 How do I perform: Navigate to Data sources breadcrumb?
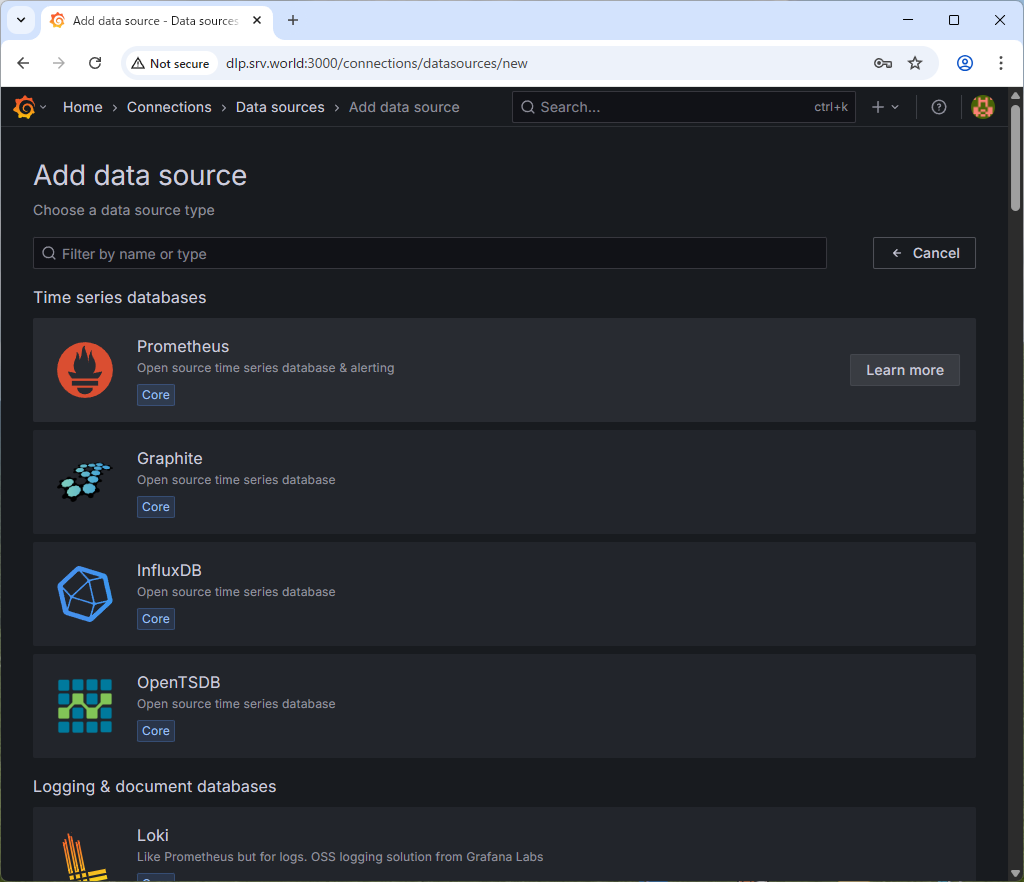click(x=280, y=107)
